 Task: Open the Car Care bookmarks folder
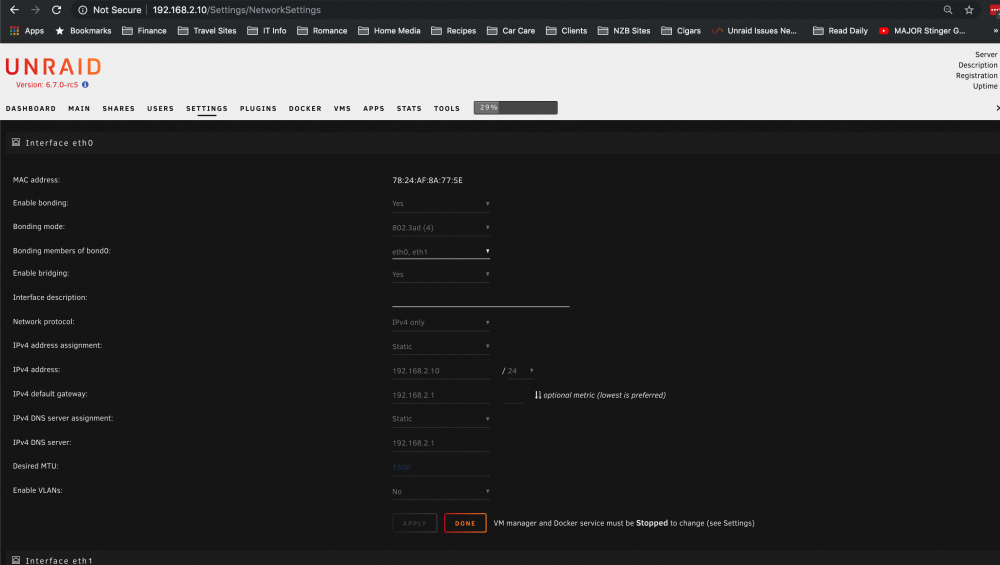[x=511, y=31]
